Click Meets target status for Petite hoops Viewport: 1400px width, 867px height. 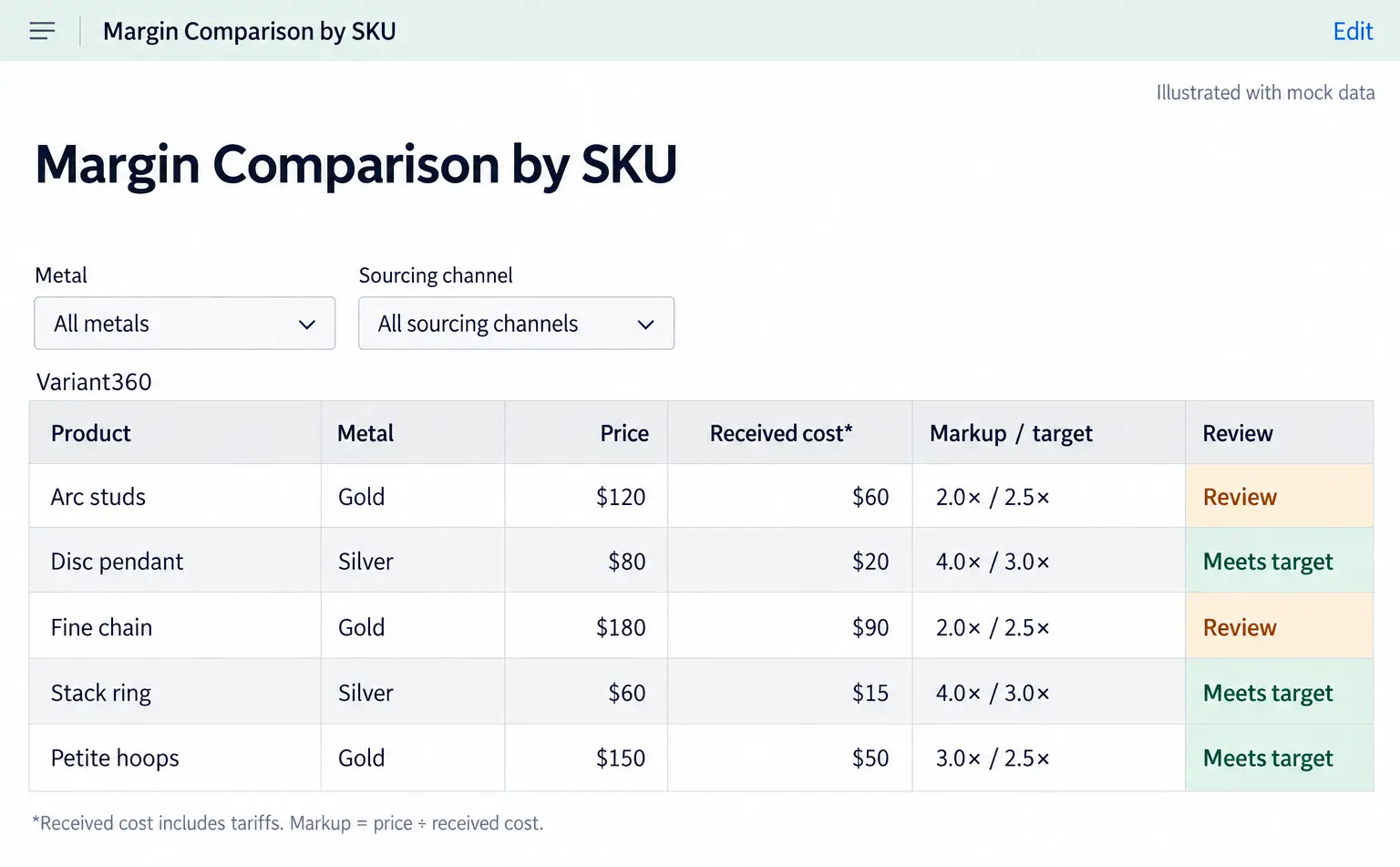[x=1280, y=758]
